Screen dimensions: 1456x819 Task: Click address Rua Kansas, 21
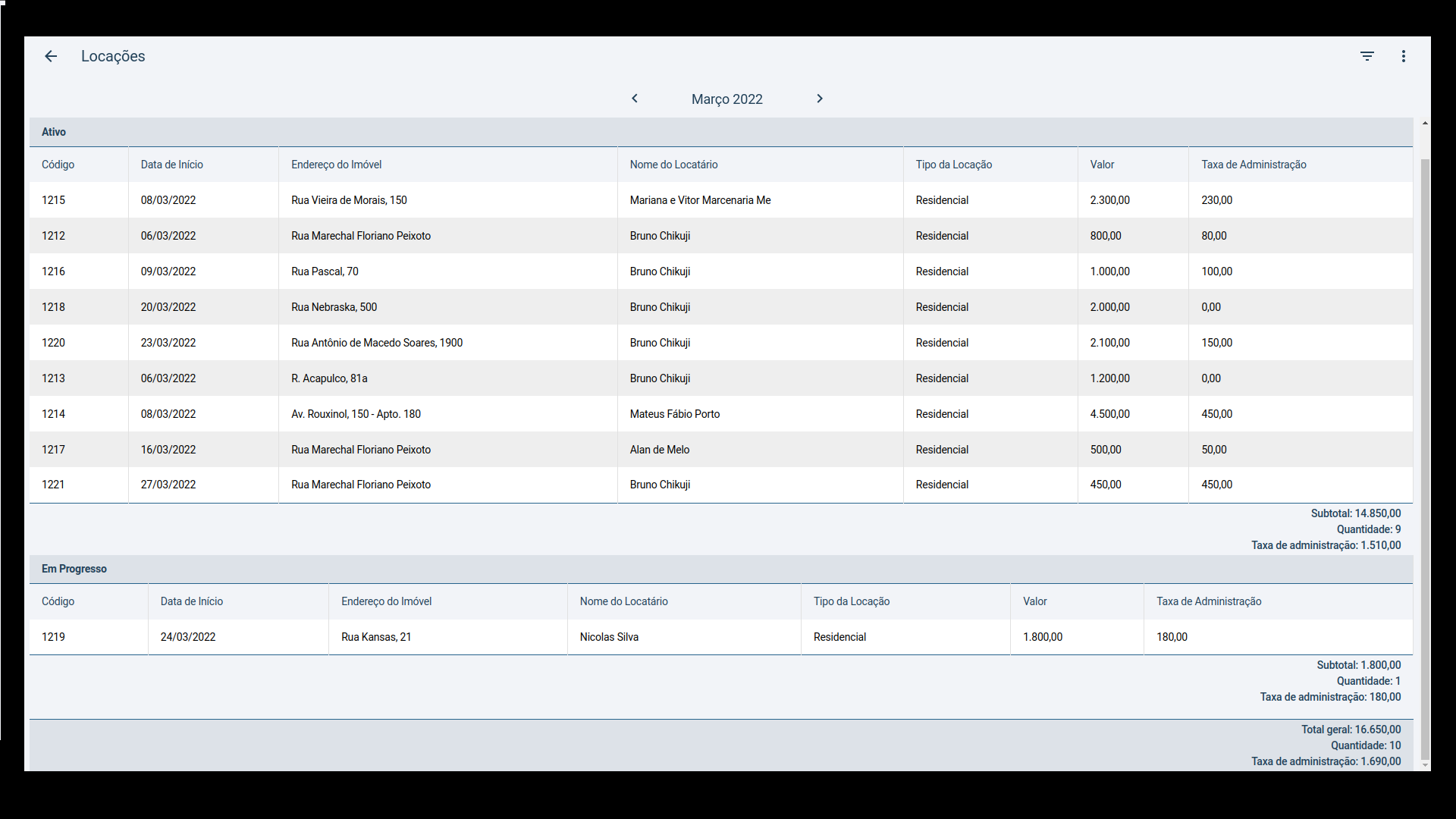pyautogui.click(x=376, y=637)
